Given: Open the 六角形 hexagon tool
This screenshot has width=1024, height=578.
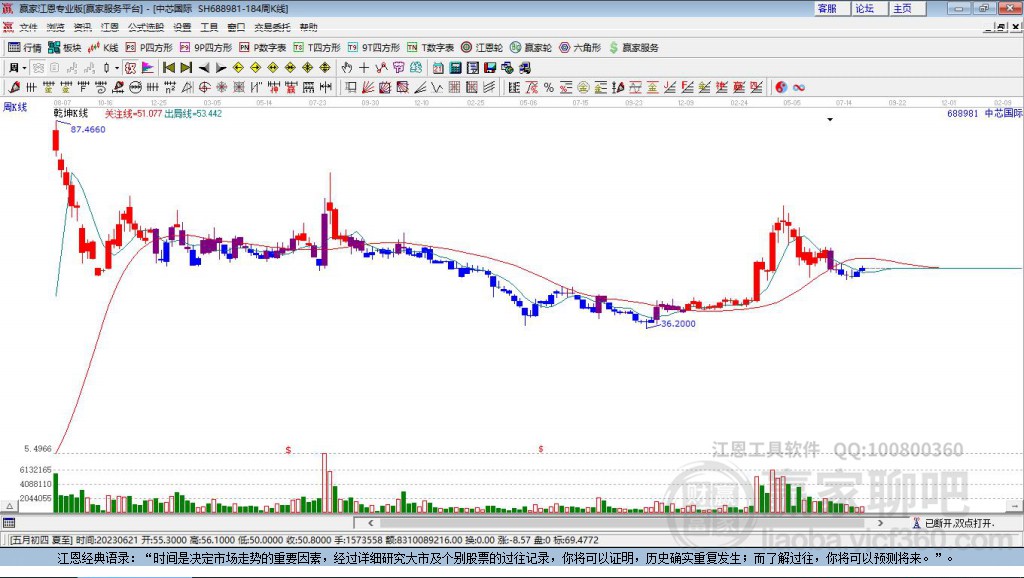Looking at the screenshot, I should pyautogui.click(x=580, y=48).
